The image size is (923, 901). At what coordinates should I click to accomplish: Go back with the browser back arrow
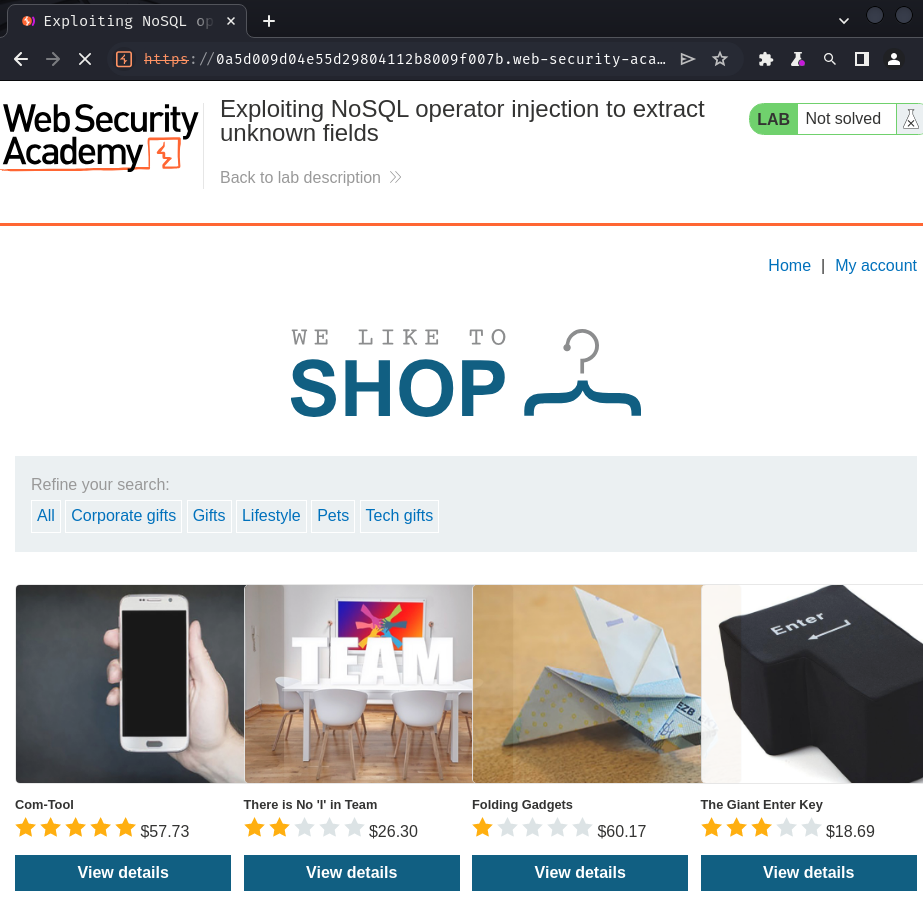21,59
